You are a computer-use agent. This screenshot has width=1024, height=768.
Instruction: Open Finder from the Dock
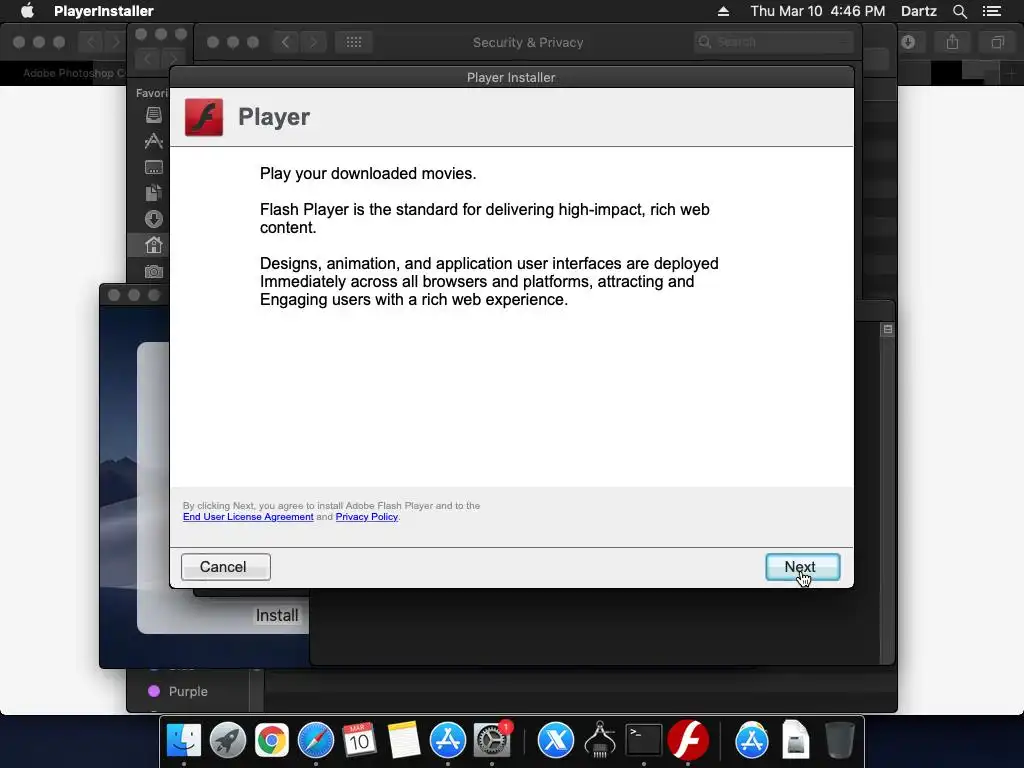click(184, 741)
